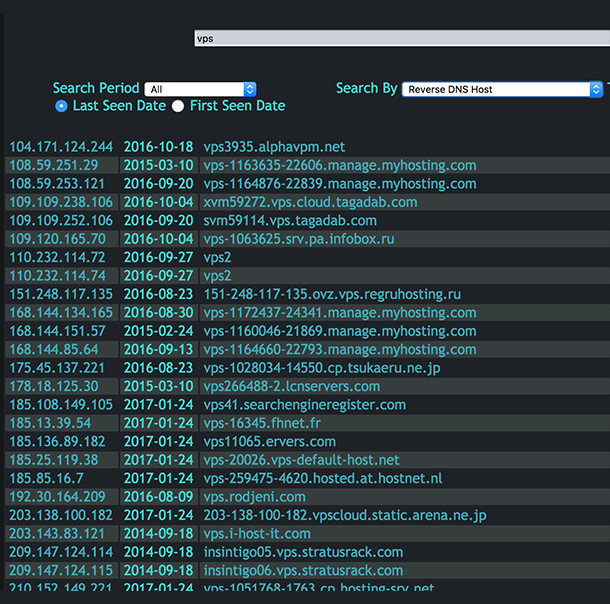Click IP address 109.109.252.106
The height and width of the screenshot is (604, 610).
coord(61,221)
